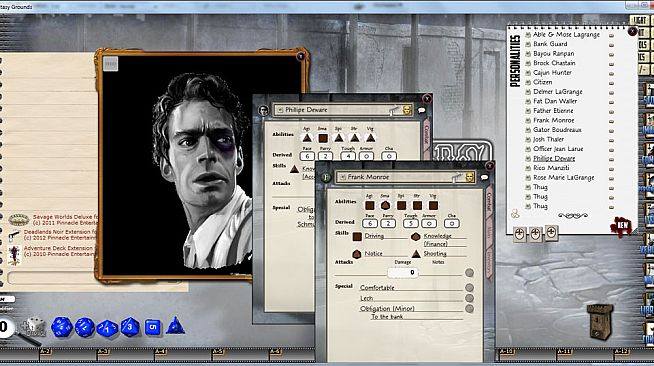Roll Frank Monroe's Knowledge (Finance) die
The width and height of the screenshot is (654, 366).
click(415, 237)
